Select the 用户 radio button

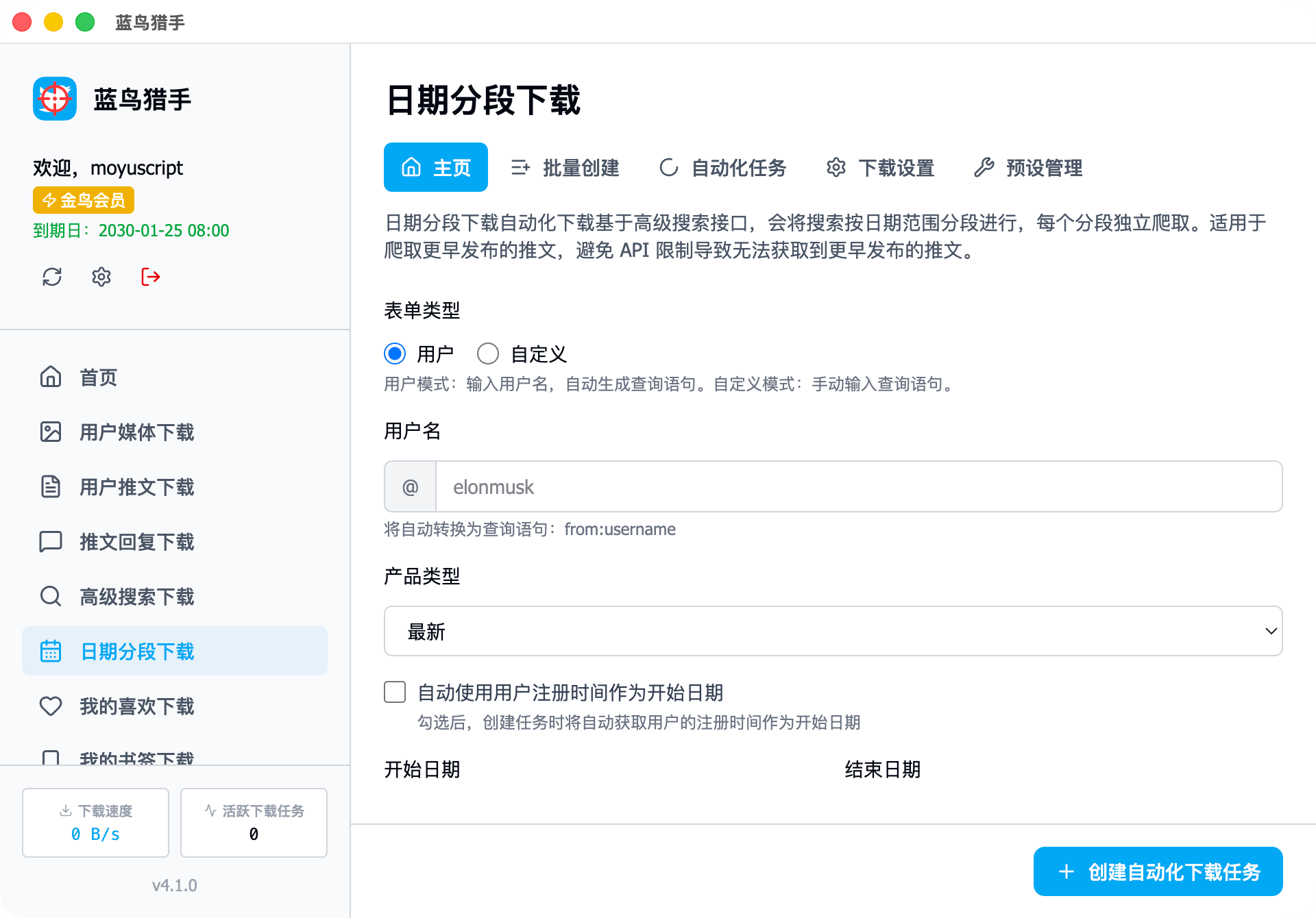[395, 353]
